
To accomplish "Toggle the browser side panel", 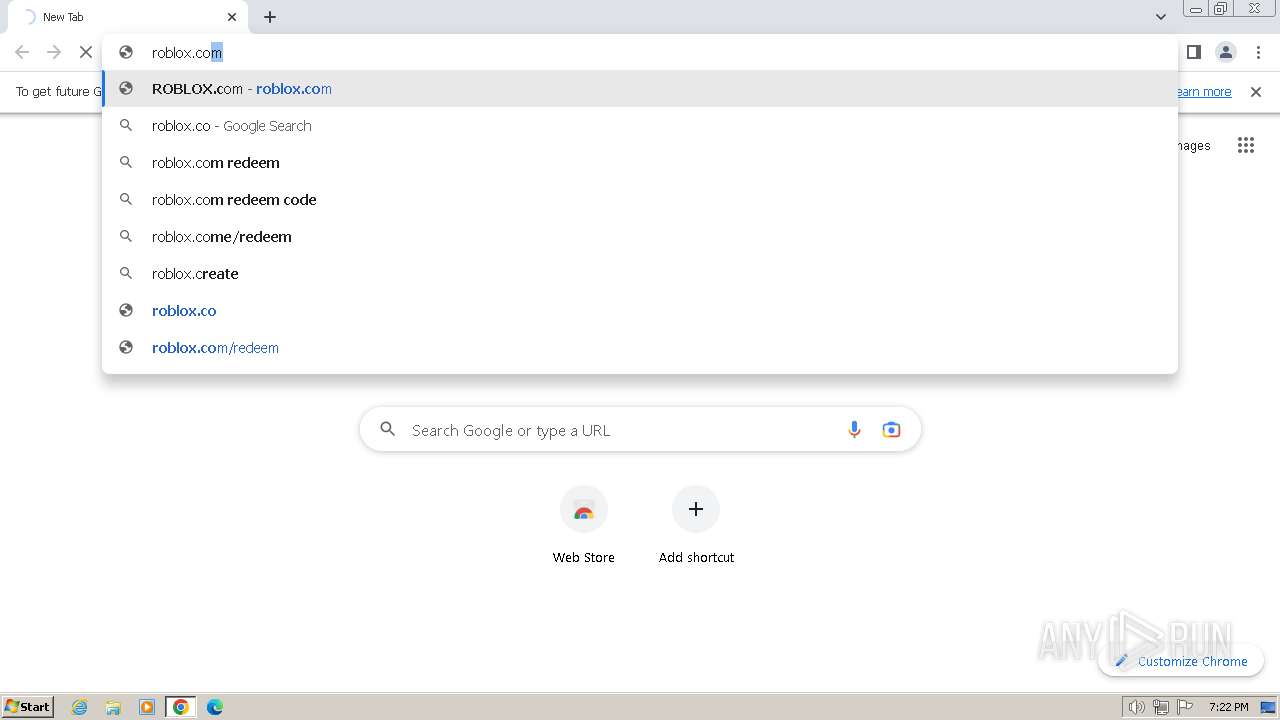I will coord(1194,52).
